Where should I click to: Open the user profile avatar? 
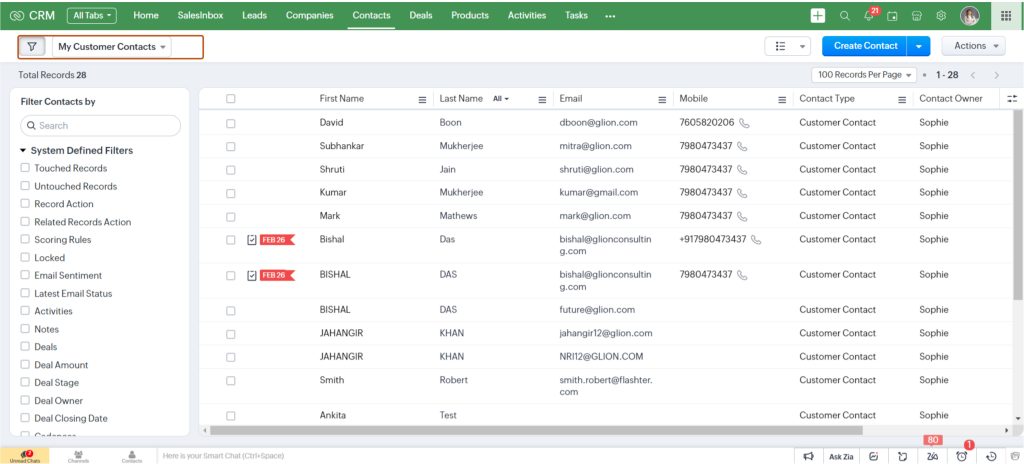970,16
